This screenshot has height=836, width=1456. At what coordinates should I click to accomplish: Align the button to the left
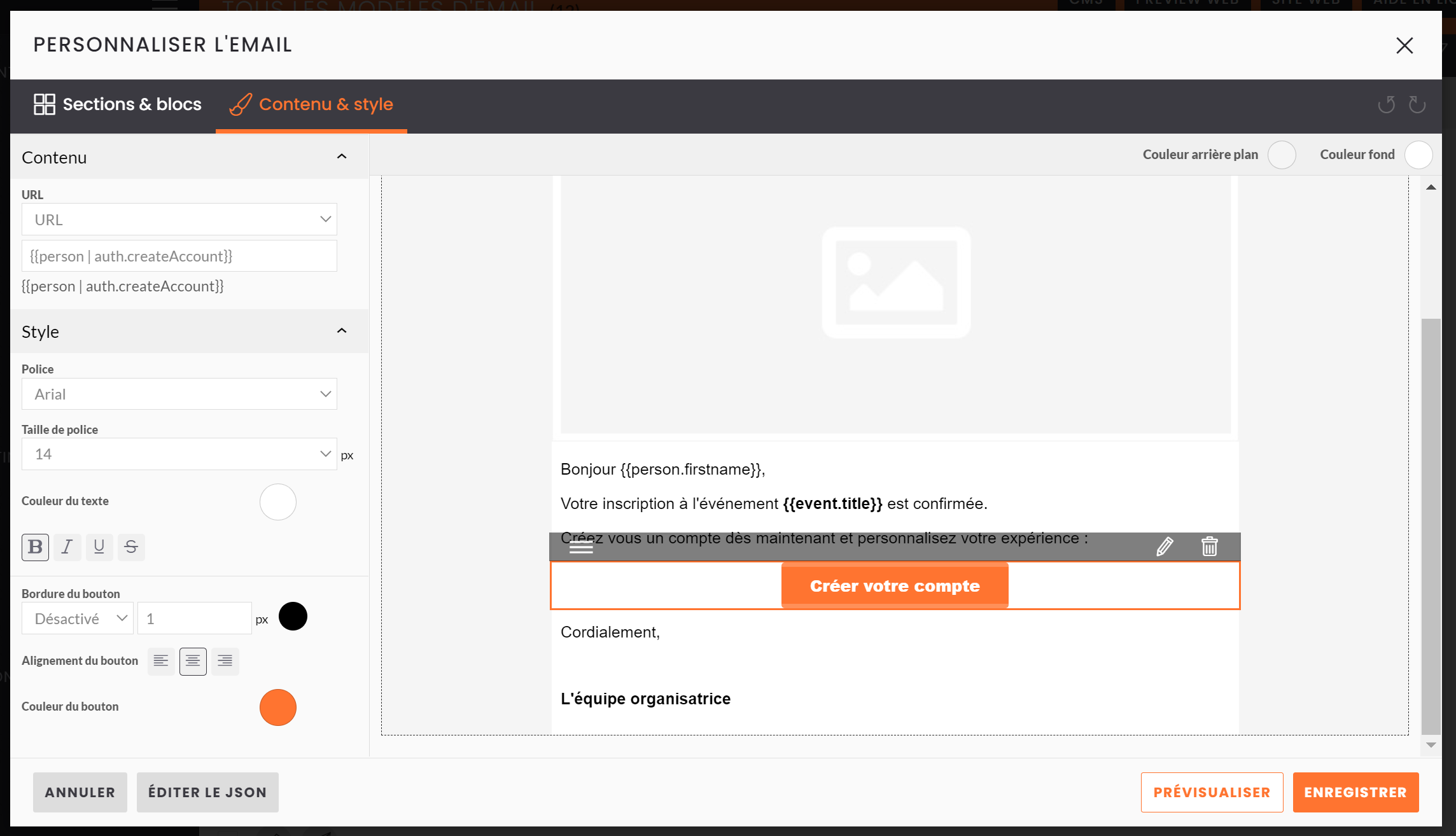click(x=161, y=661)
